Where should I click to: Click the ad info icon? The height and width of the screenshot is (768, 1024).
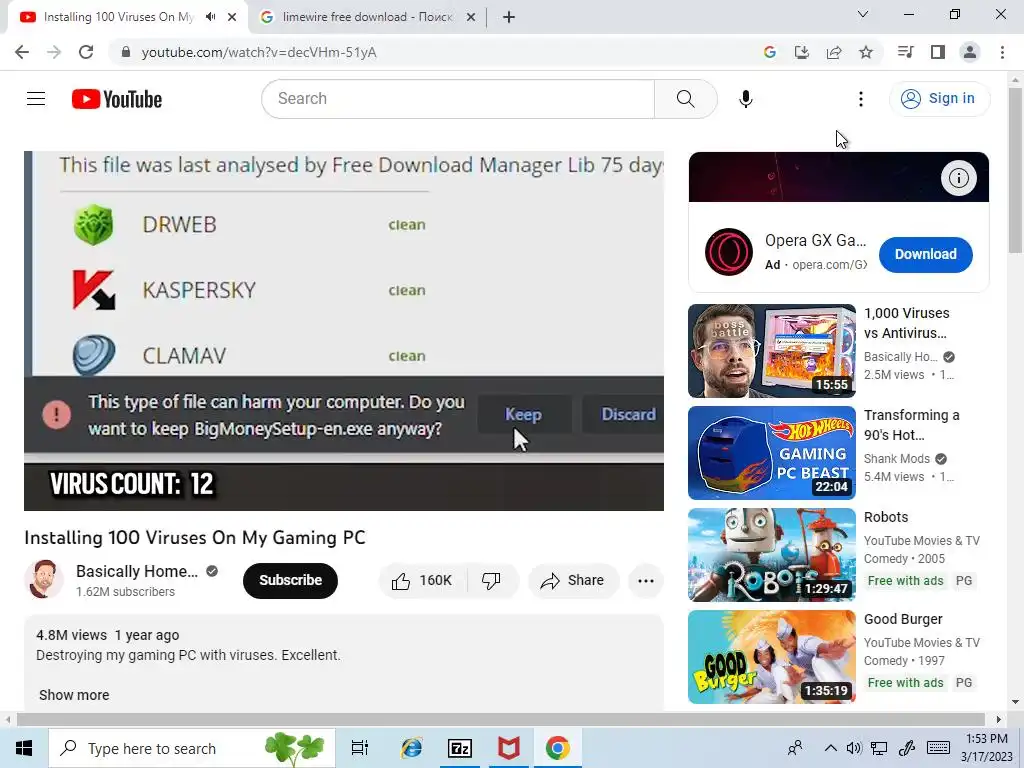tap(959, 178)
